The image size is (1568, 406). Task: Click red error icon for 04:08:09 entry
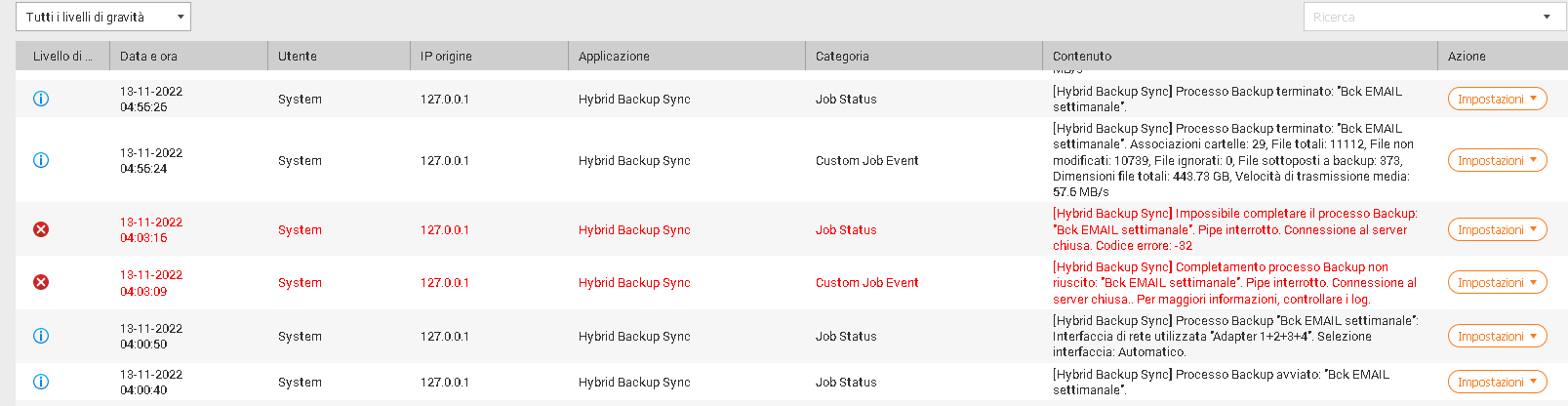41,282
